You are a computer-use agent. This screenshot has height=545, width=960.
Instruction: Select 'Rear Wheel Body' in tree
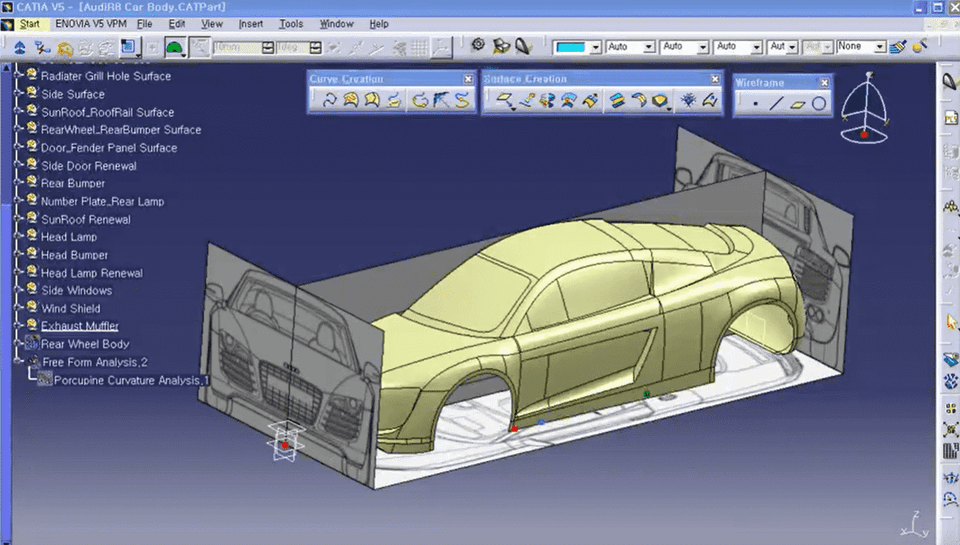click(85, 344)
